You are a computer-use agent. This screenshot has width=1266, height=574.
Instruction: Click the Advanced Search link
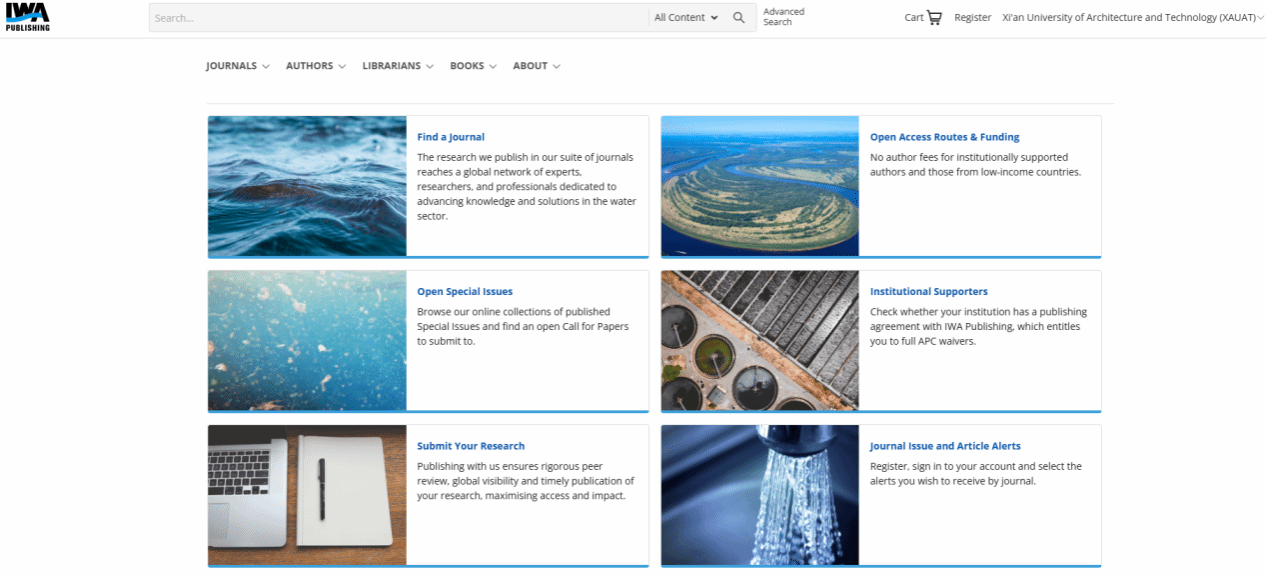tap(783, 17)
